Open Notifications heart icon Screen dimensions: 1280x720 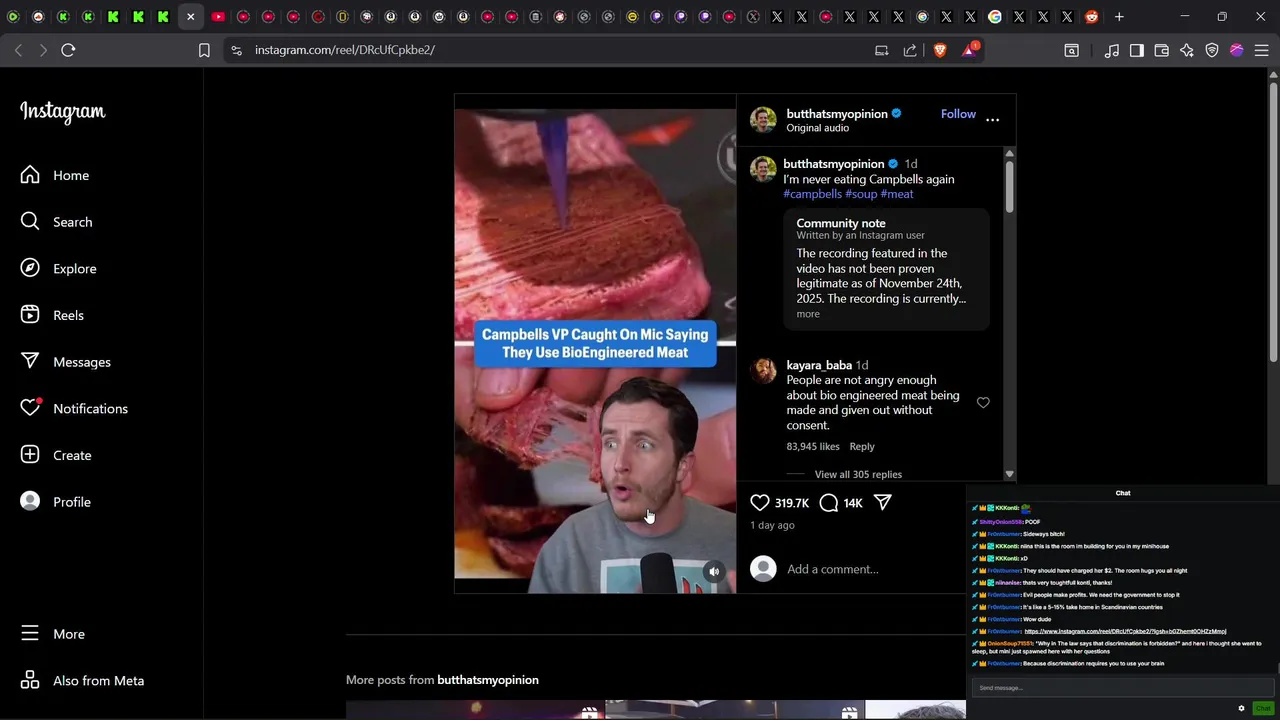(x=31, y=408)
